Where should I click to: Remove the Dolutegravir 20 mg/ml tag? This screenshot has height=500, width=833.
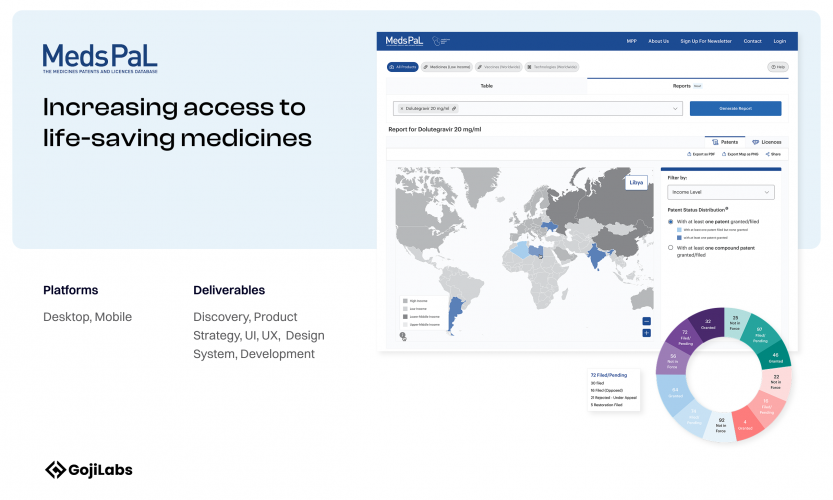point(402,108)
